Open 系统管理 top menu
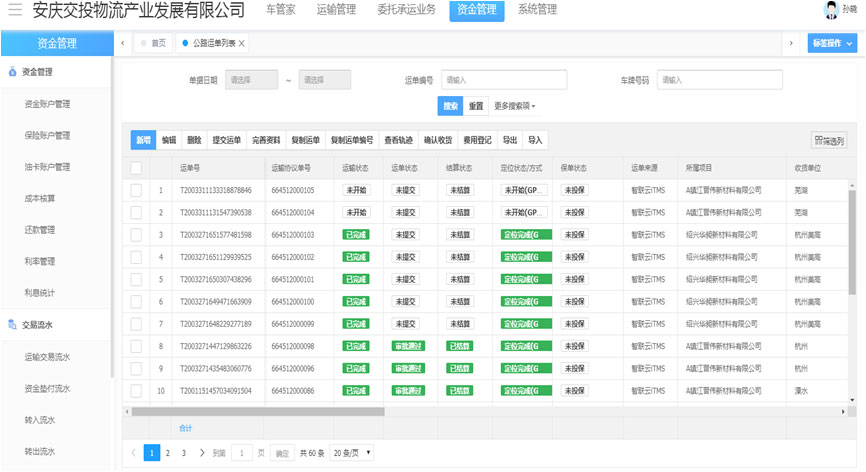Viewport: 866px width, 472px height. click(537, 9)
